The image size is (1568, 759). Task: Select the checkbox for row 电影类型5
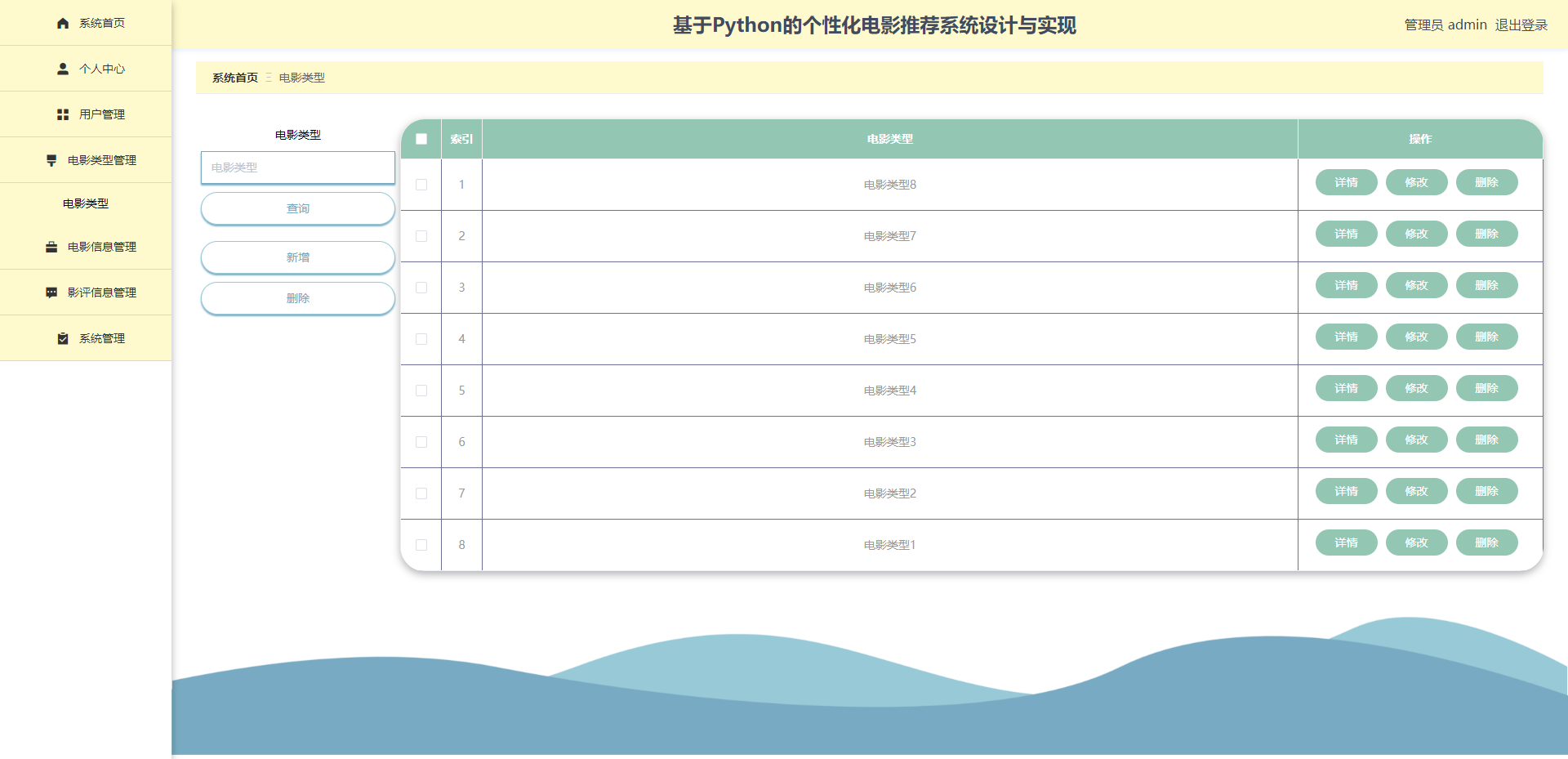[421, 339]
